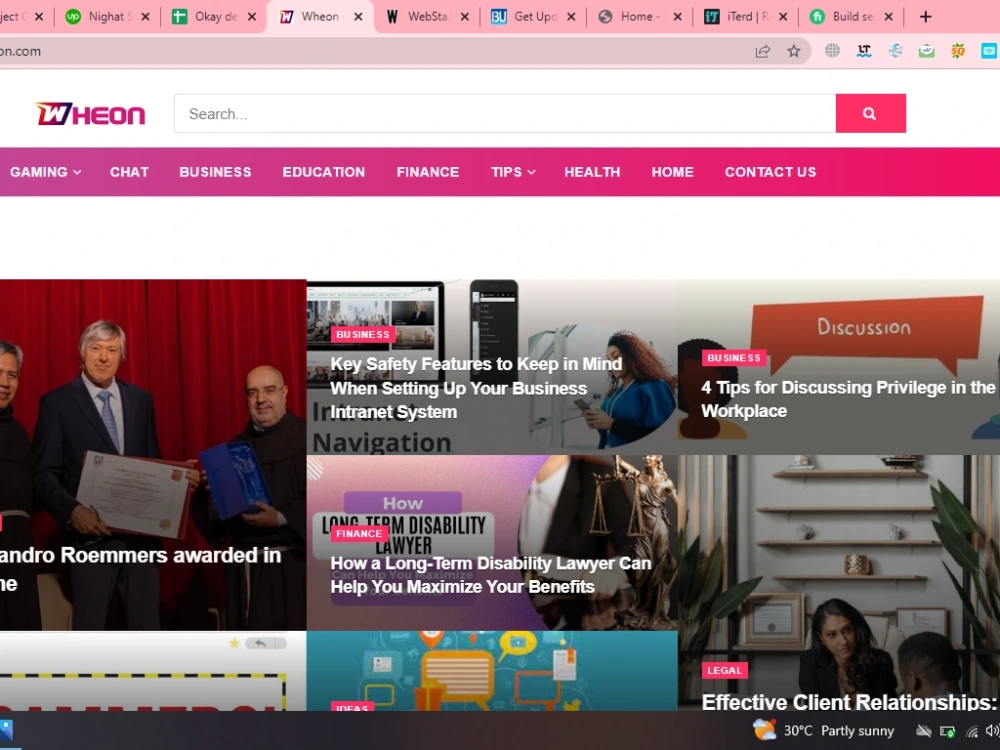
Task: Click the FINANCE category tag
Action: [x=359, y=533]
